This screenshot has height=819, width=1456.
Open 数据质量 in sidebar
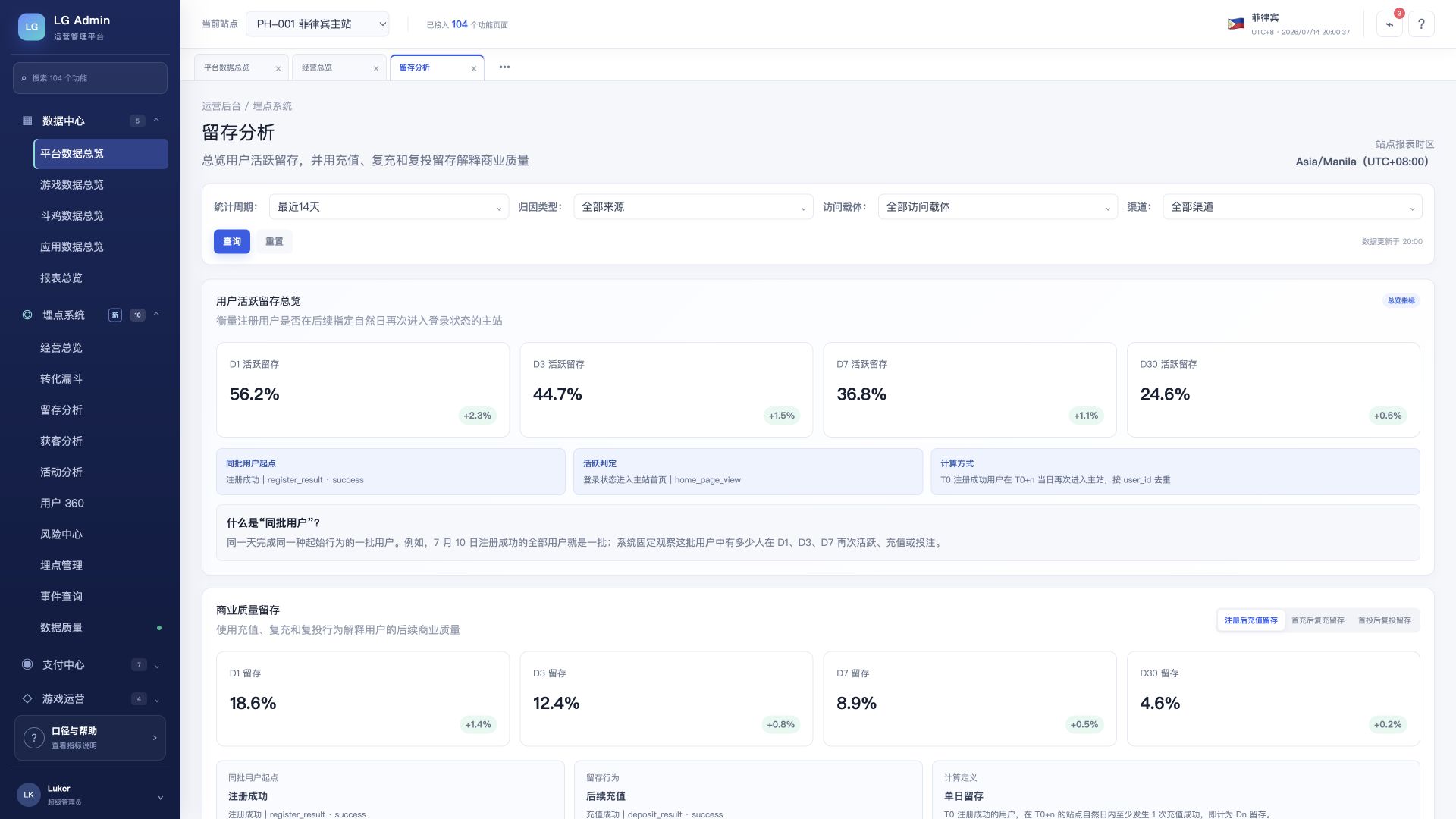101,628
